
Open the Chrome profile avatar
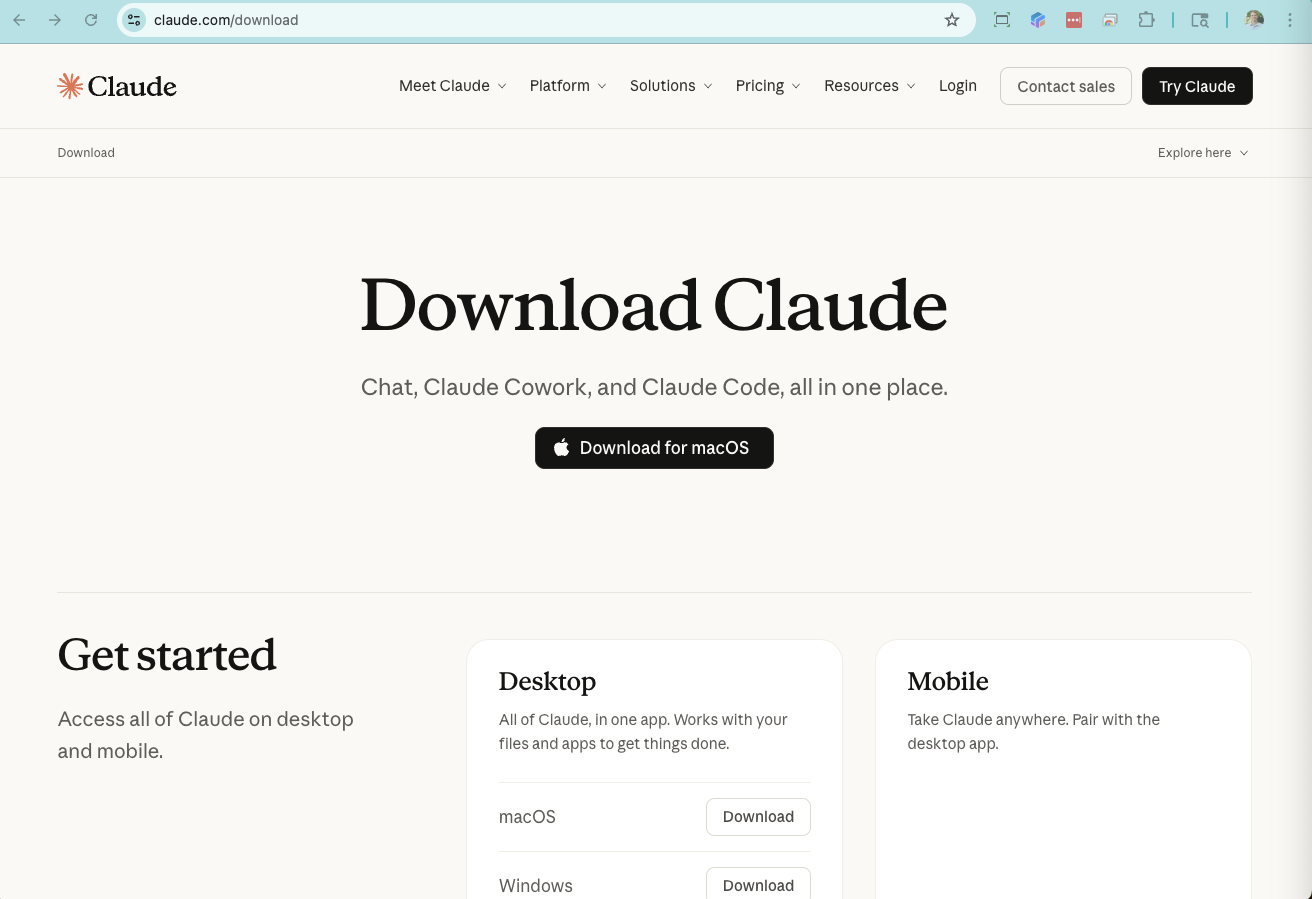click(x=1254, y=20)
